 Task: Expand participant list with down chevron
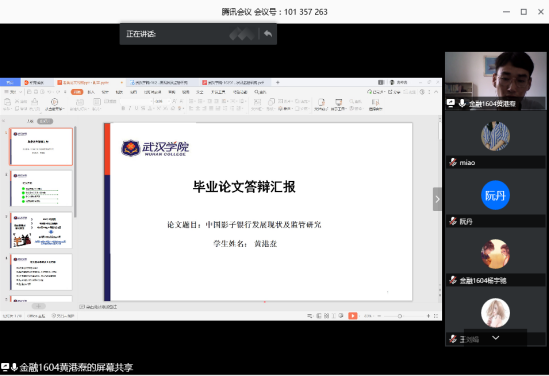[495, 337]
